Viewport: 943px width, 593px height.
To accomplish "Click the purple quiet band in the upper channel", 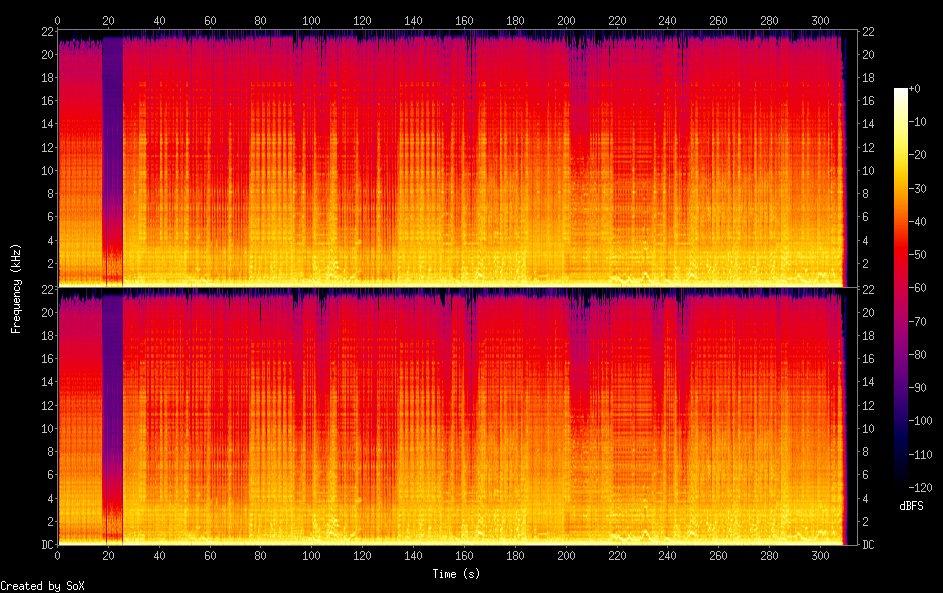I will tap(112, 150).
